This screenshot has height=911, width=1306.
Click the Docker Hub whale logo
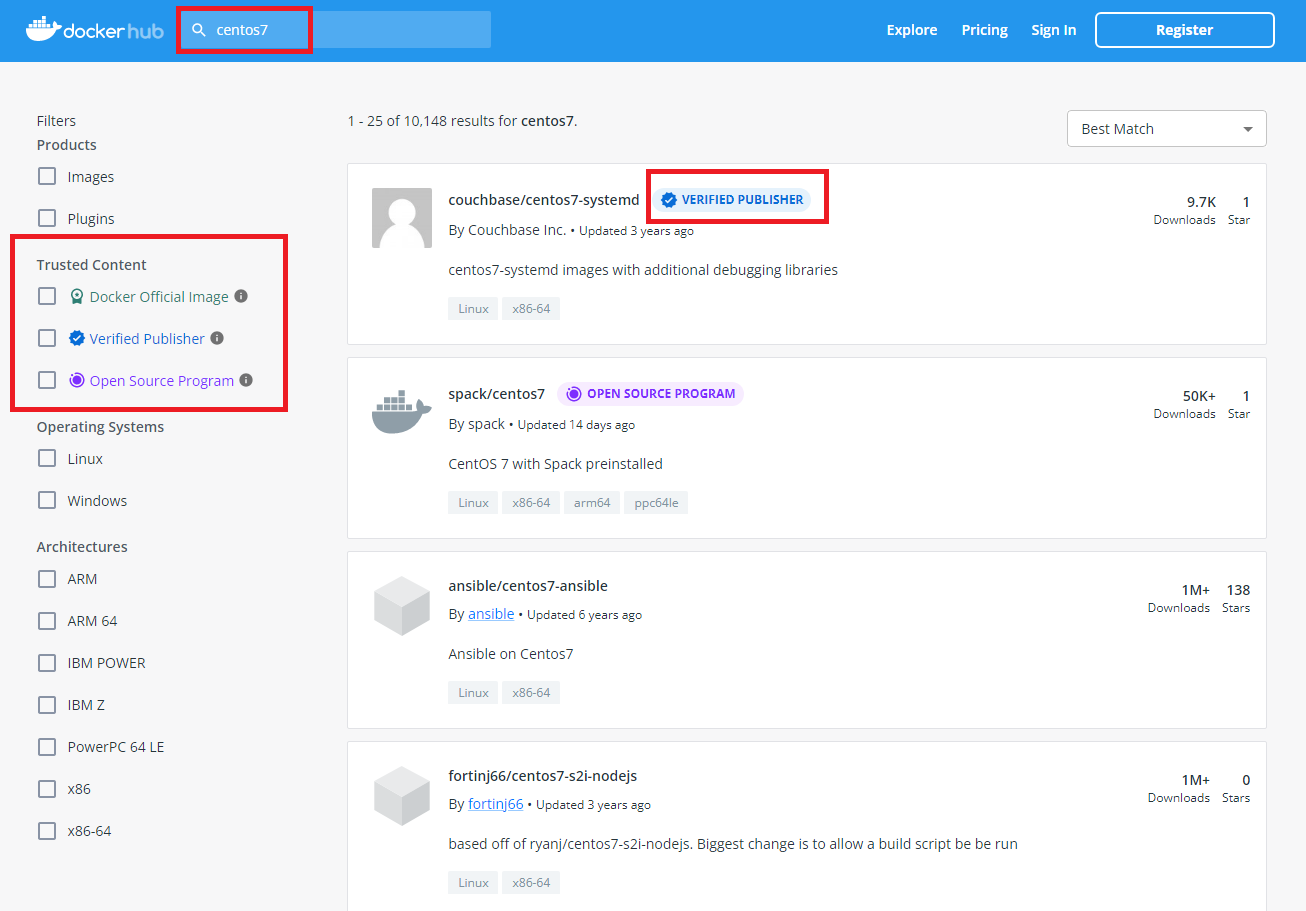[x=94, y=29]
